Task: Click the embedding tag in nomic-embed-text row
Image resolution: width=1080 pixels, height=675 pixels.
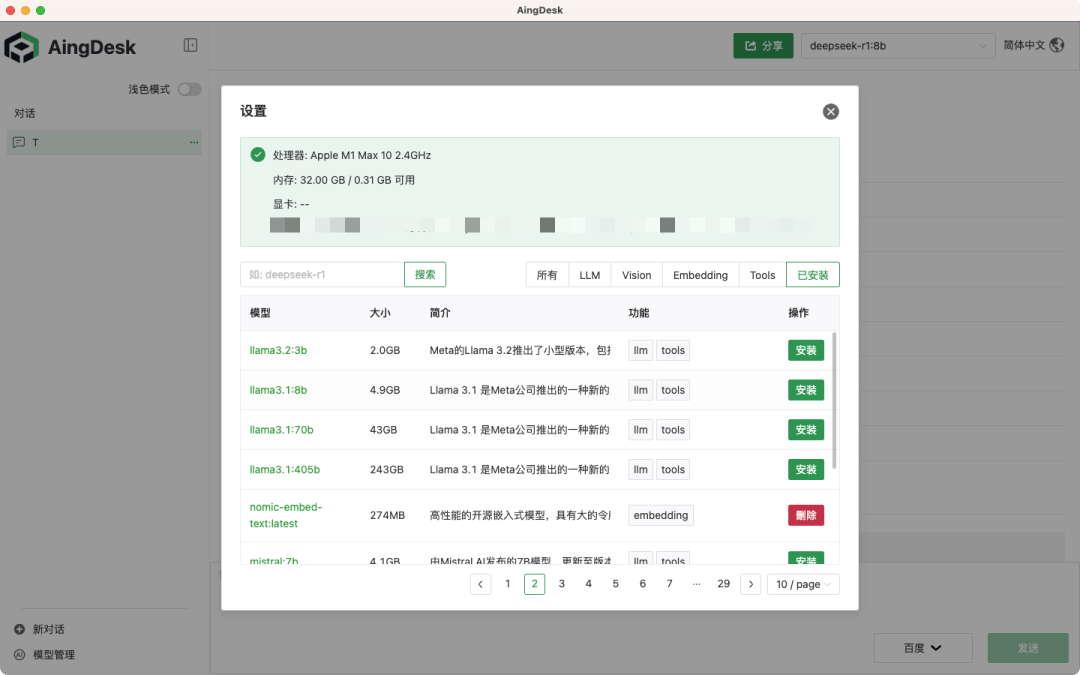Action: coord(661,515)
